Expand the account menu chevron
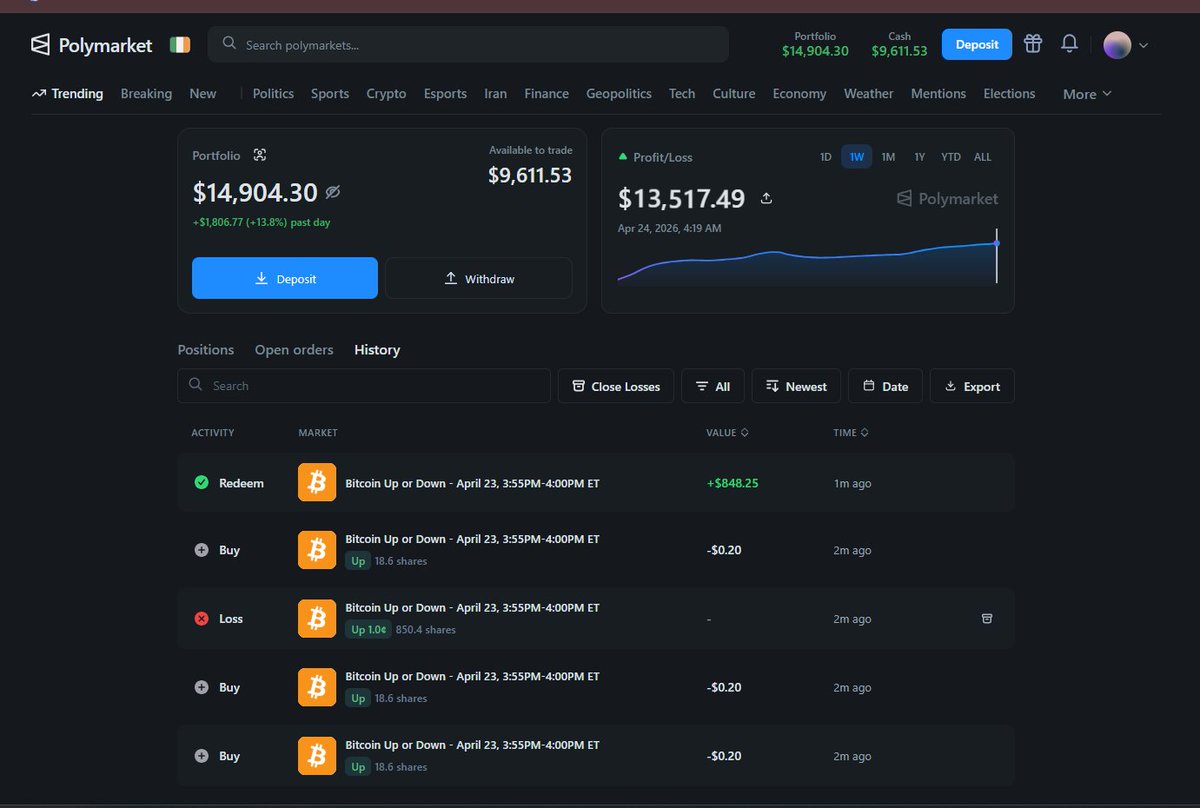 [1143, 45]
